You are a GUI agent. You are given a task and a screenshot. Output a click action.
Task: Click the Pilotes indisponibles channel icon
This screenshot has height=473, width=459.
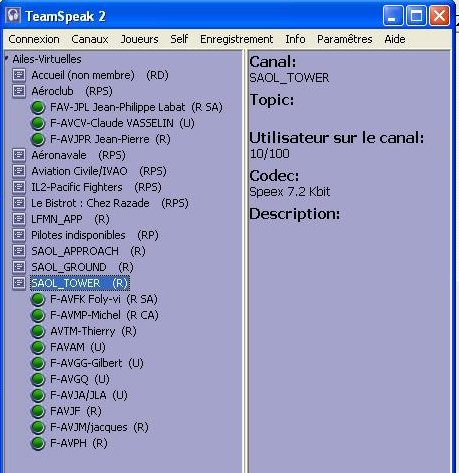(19, 235)
